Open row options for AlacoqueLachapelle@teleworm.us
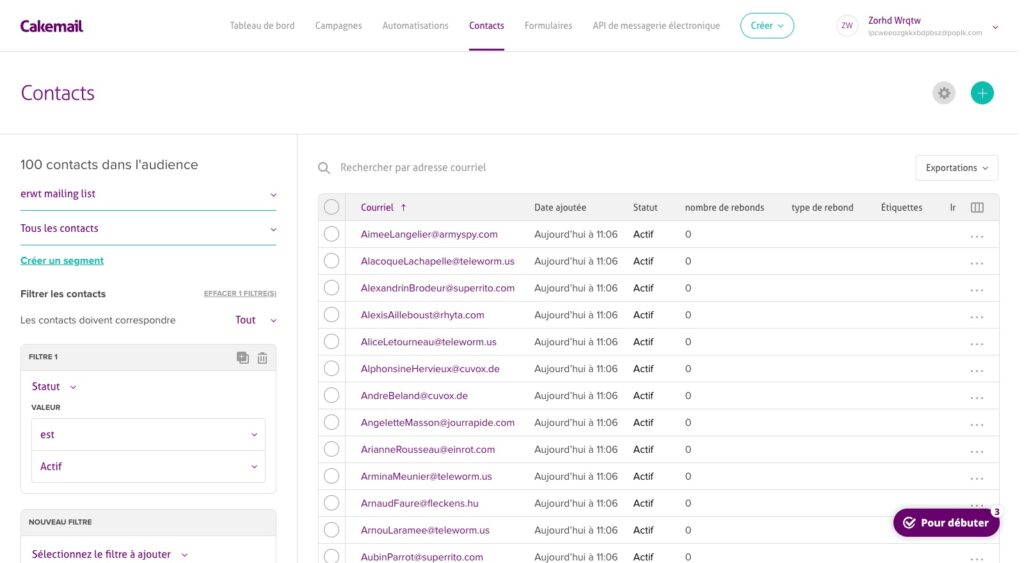 [x=976, y=262]
